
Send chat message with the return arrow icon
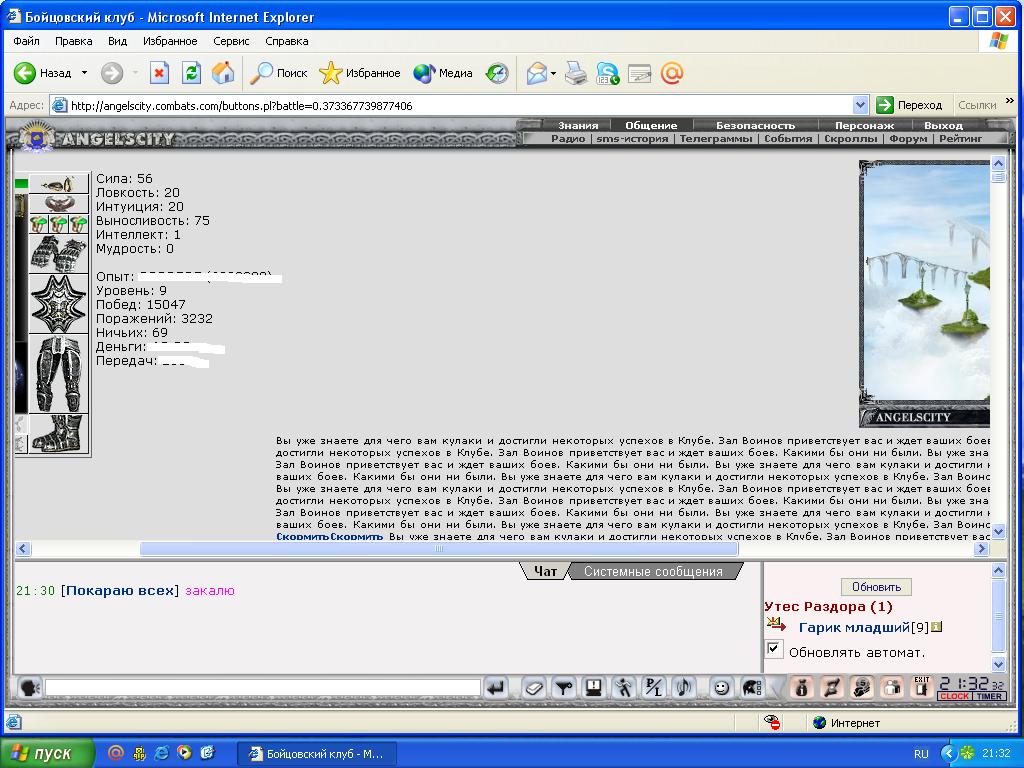(x=497, y=687)
